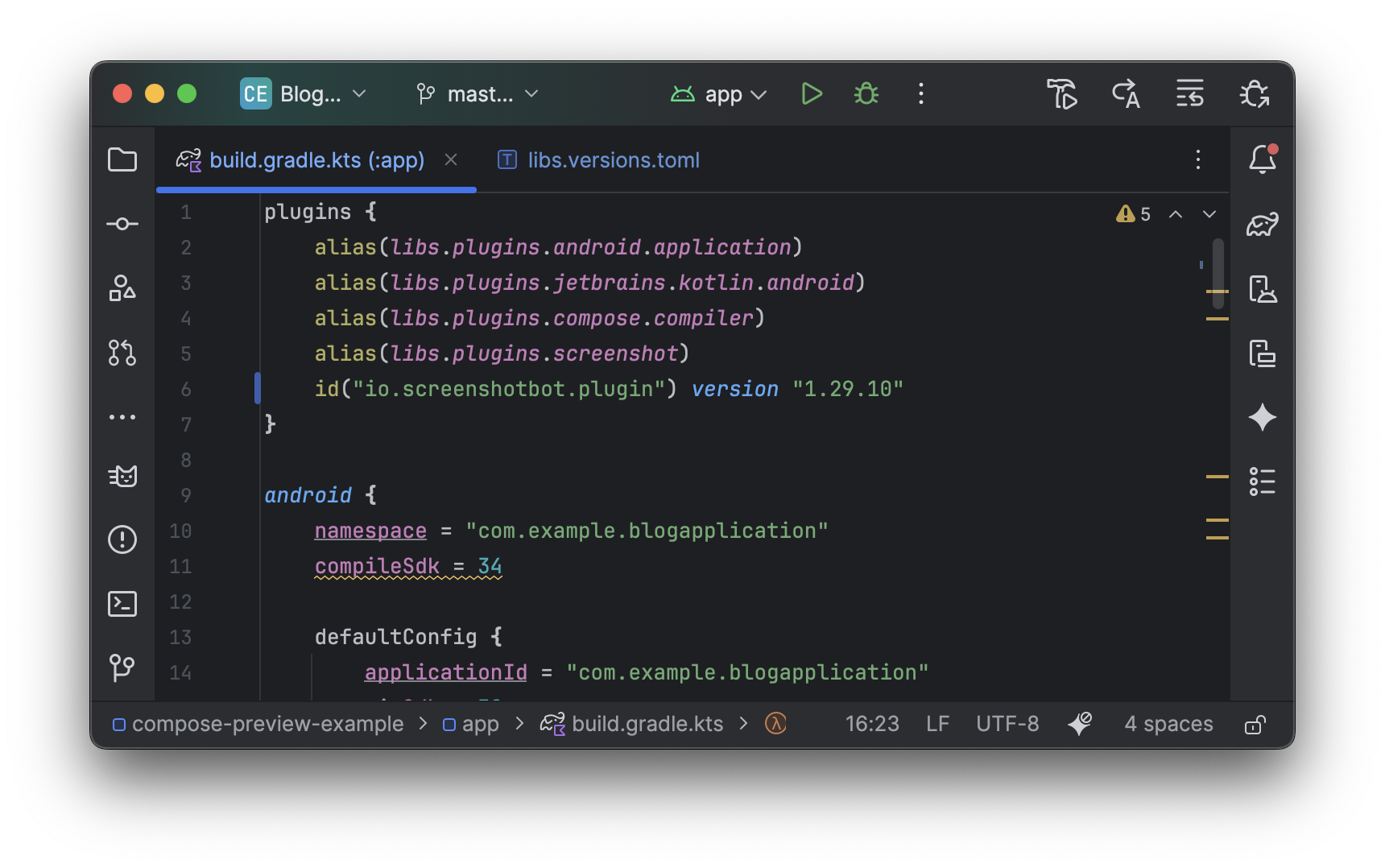Viewport: 1385px width, 868px height.
Task: Close the build.gradle.kts (:app) tab
Action: [x=451, y=159]
